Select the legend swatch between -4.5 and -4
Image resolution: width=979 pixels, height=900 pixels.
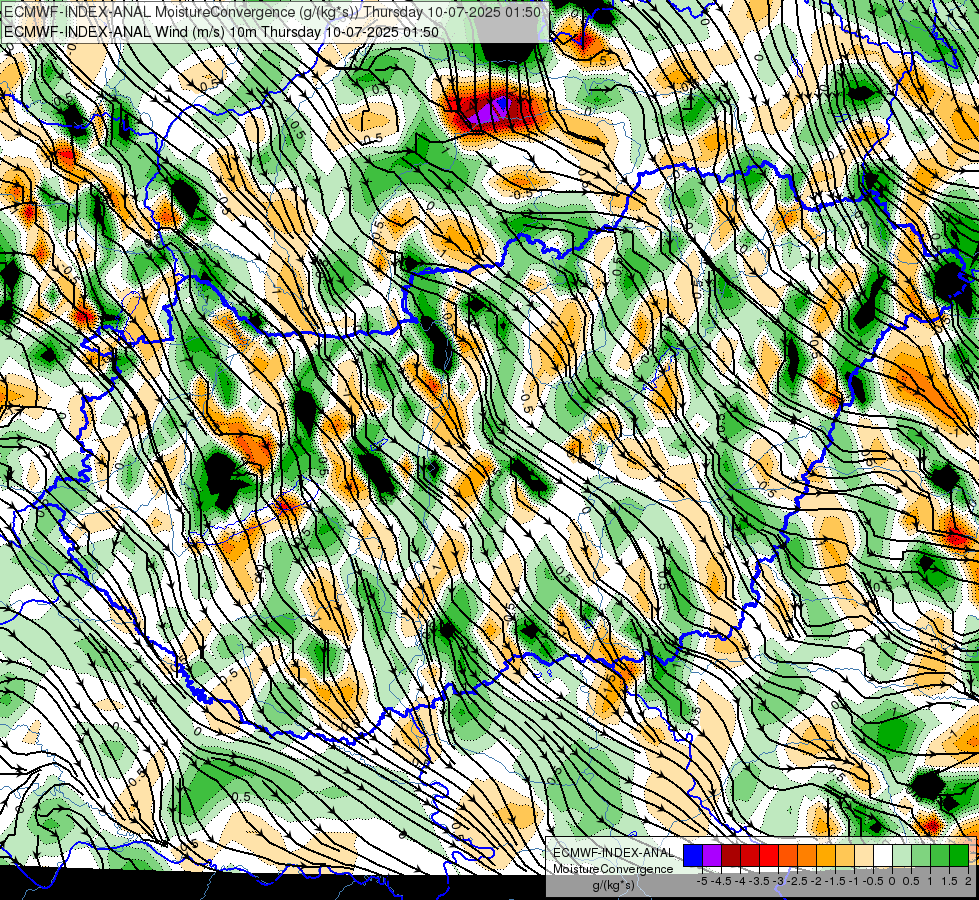pos(731,856)
